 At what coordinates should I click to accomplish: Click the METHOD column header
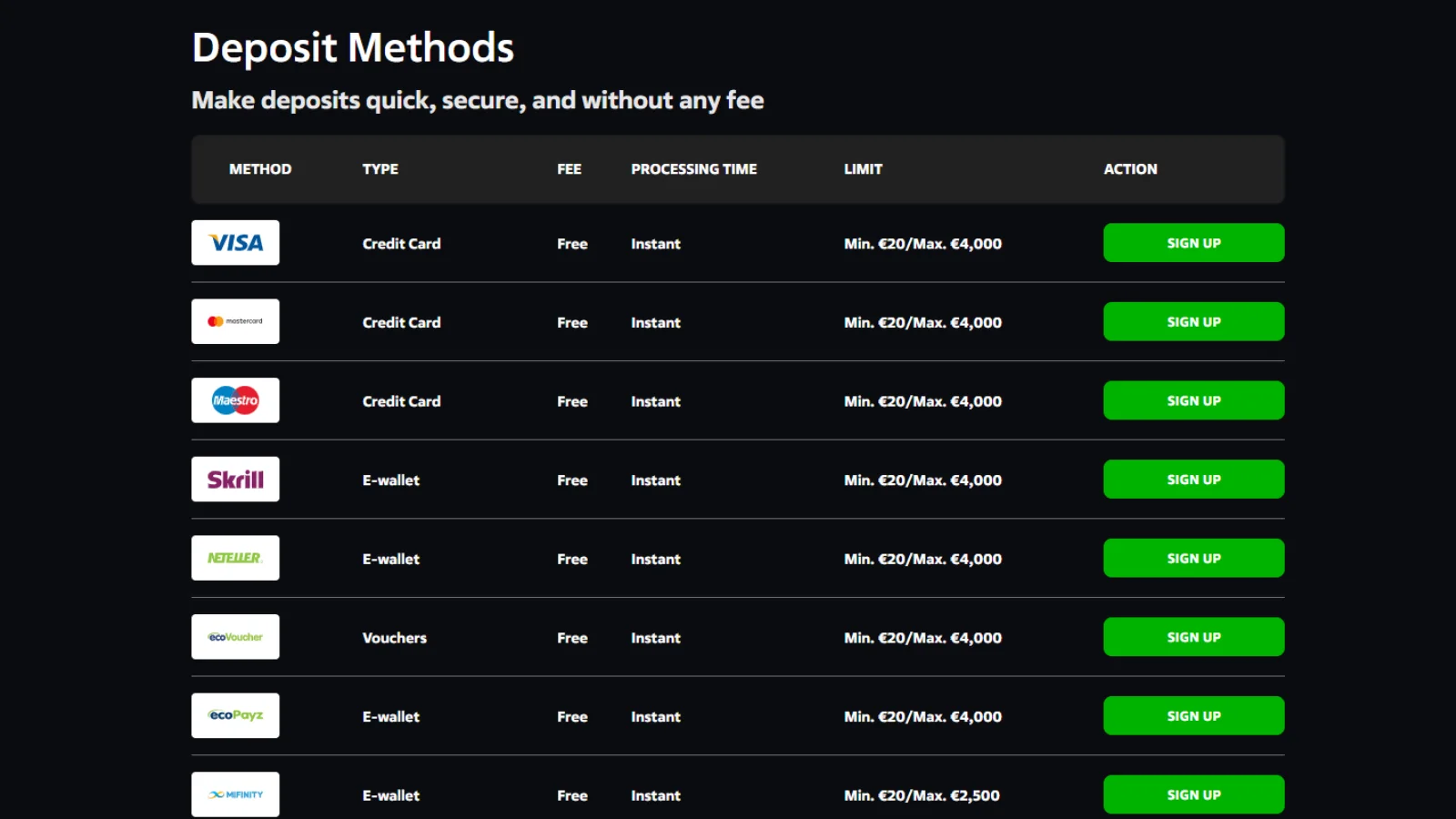pyautogui.click(x=260, y=169)
